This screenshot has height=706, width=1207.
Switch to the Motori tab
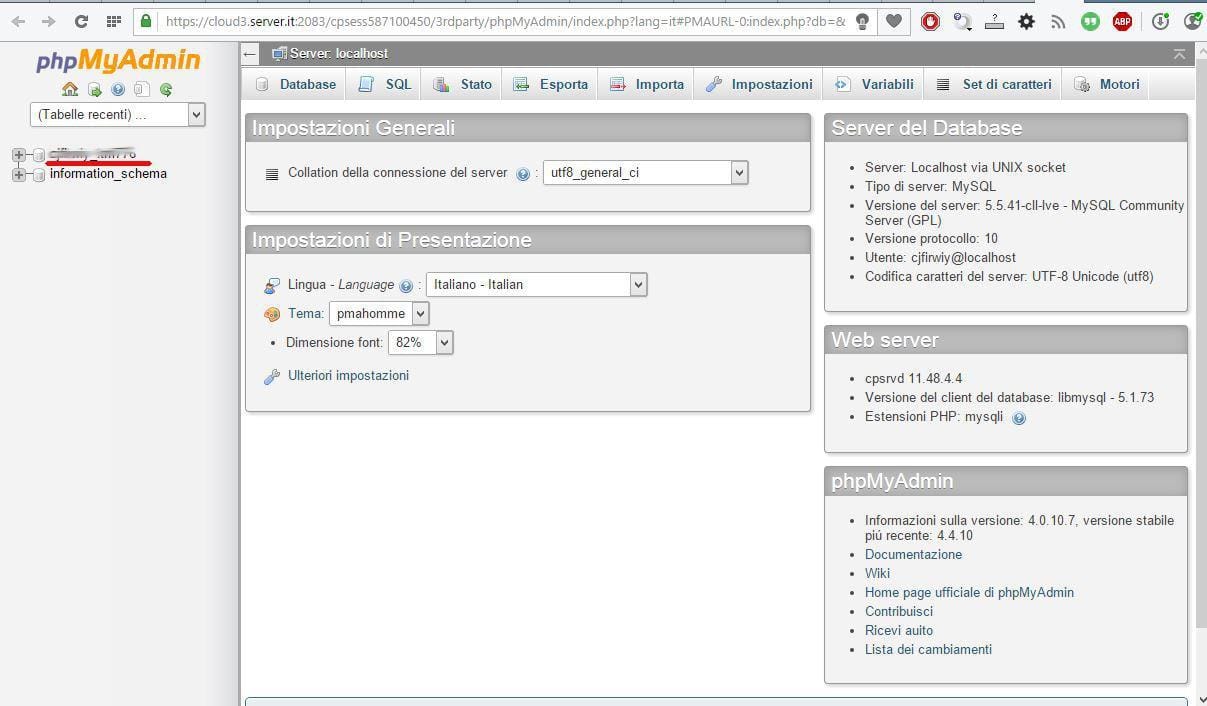pyautogui.click(x=1106, y=85)
